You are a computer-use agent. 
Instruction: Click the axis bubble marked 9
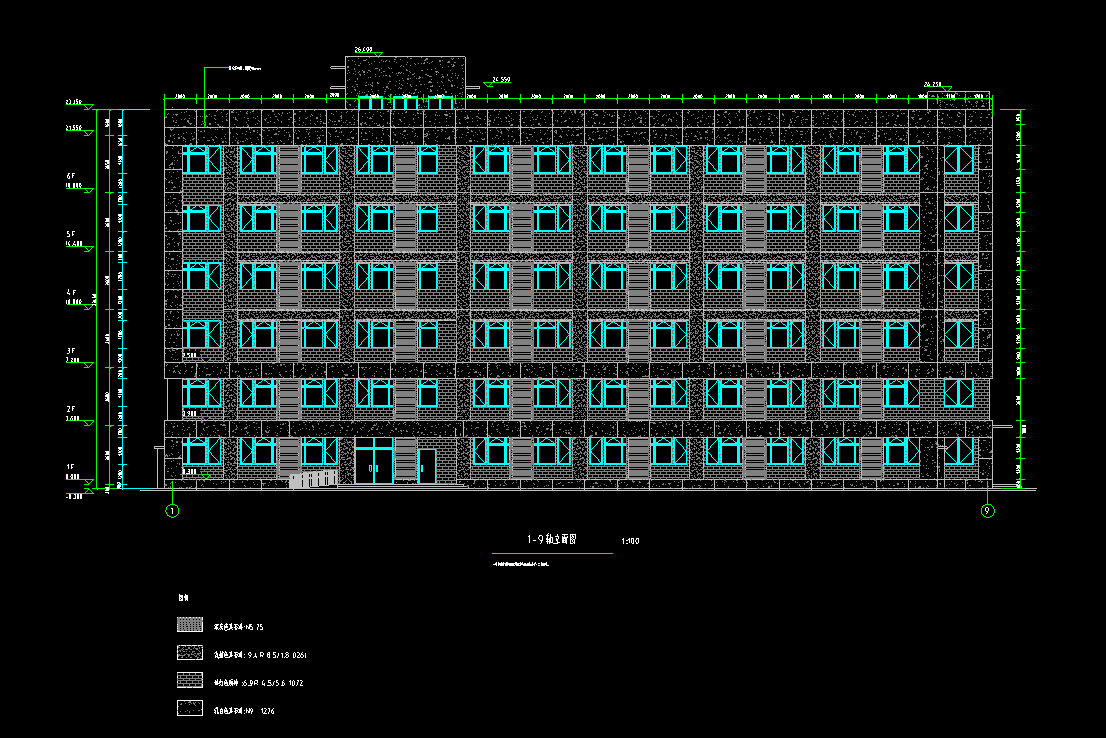point(988,511)
